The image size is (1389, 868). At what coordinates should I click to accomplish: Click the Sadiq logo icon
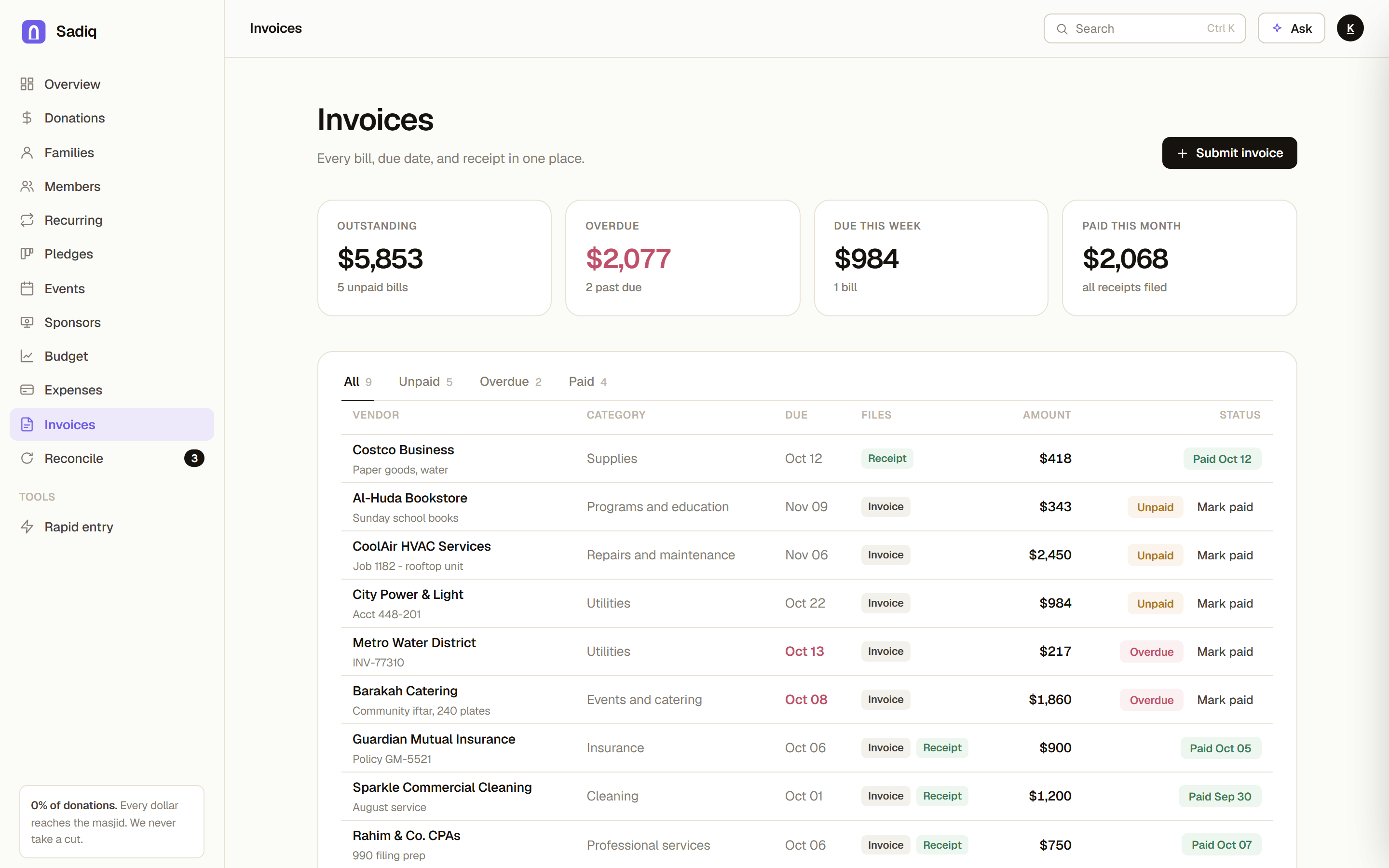(33, 31)
